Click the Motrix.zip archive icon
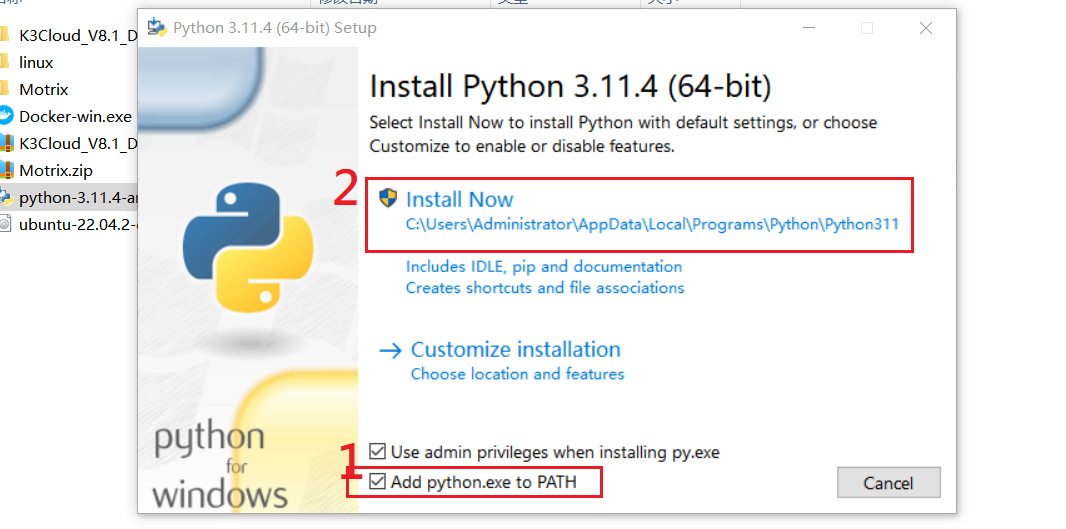Screen dimensions: 1066x529 (x=5, y=170)
